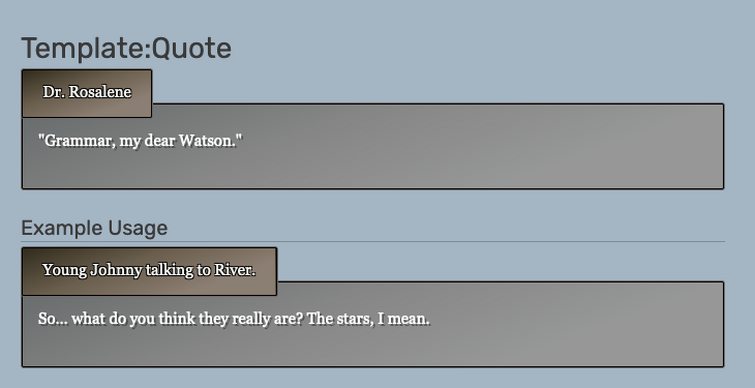Click the "So... what do you think" quote line
Viewport: 755px width, 388px height.
pos(234,319)
